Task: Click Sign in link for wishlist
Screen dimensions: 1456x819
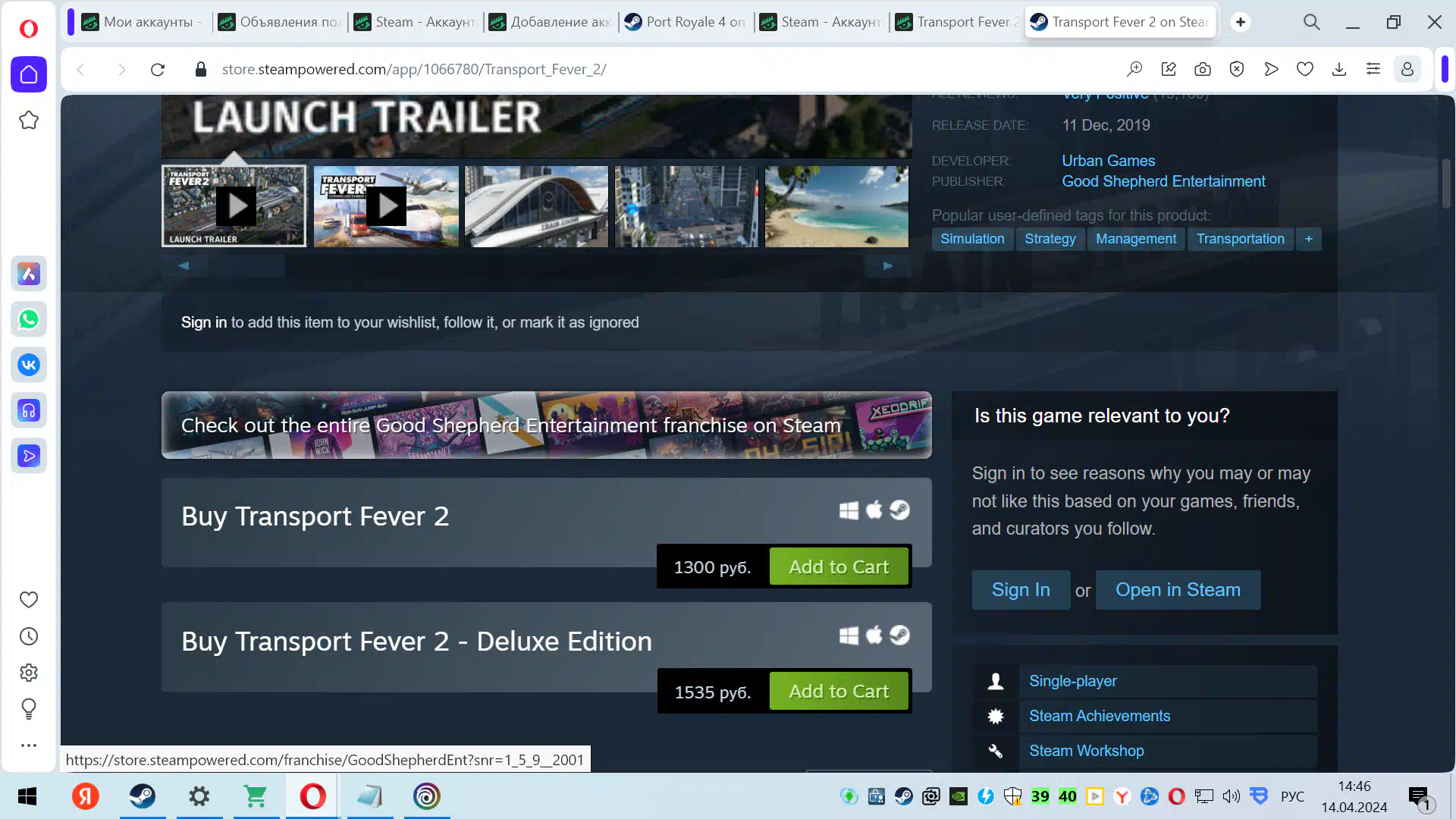Action: (203, 322)
